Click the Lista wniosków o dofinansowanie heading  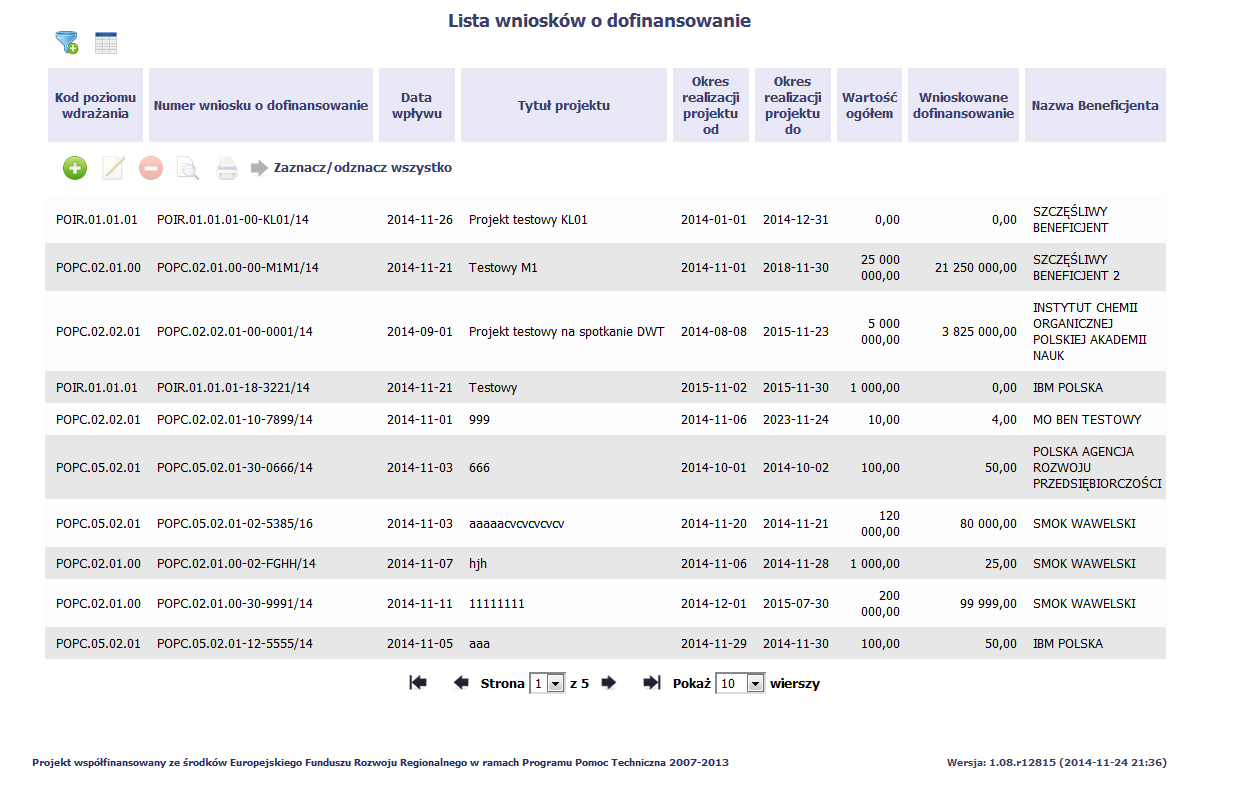coord(599,20)
